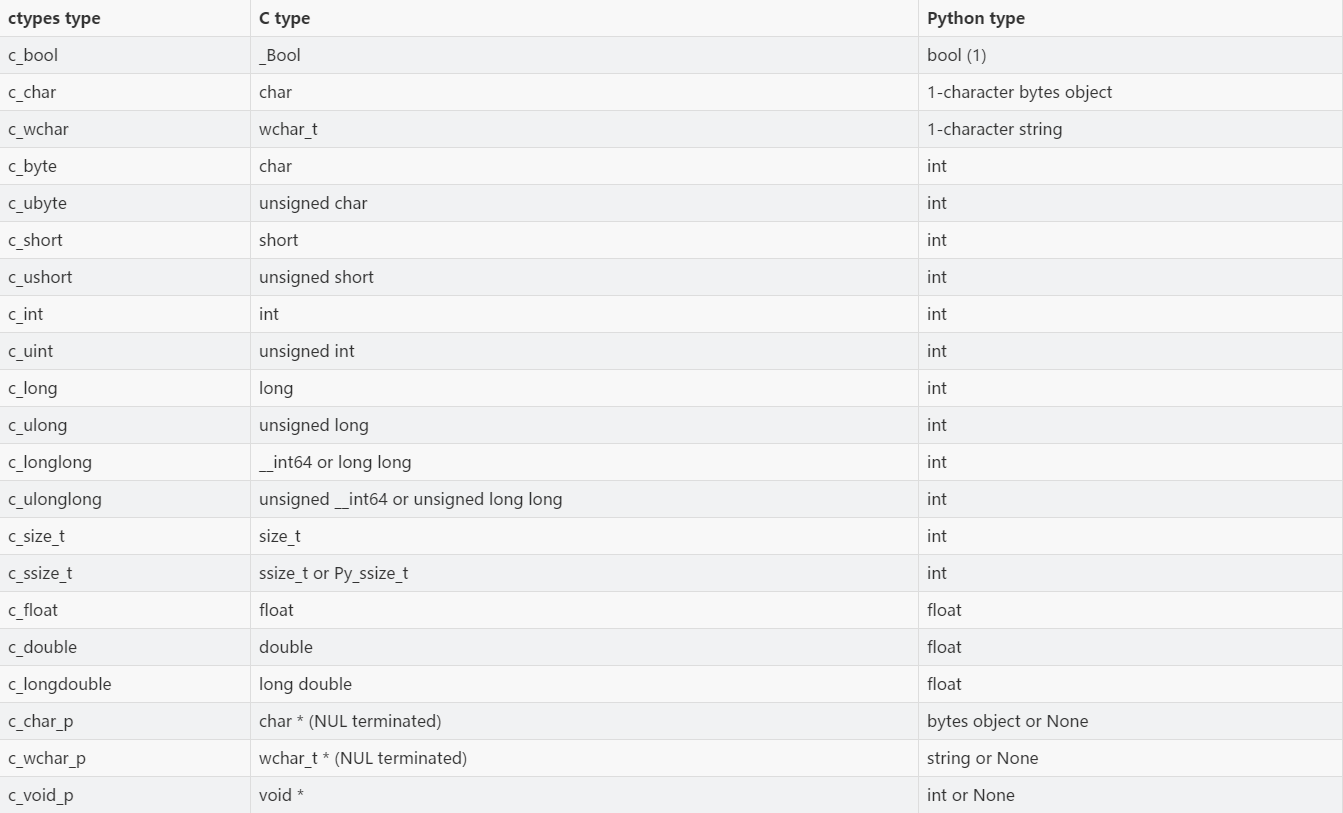Click the c_ulong type name
Screen dimensions: 1343x813
point(37,425)
